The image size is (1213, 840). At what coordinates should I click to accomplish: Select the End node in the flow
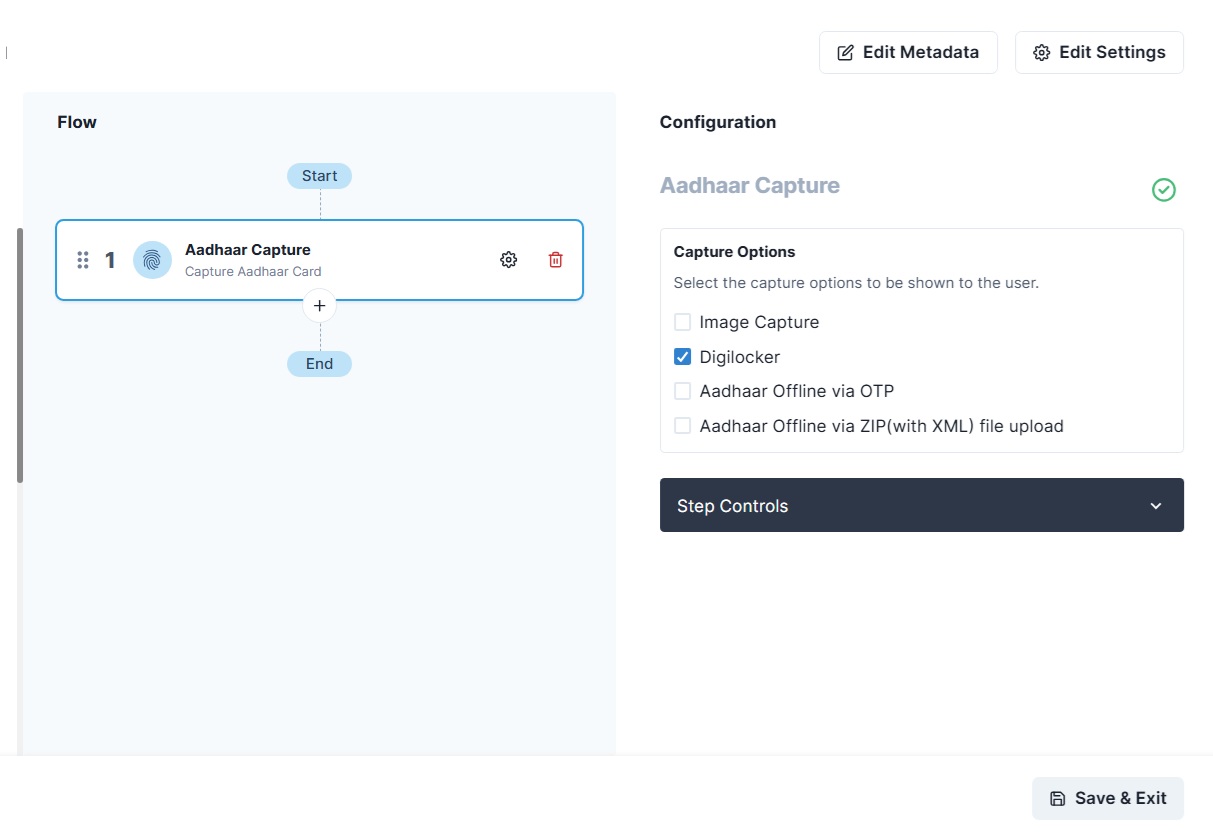[319, 364]
